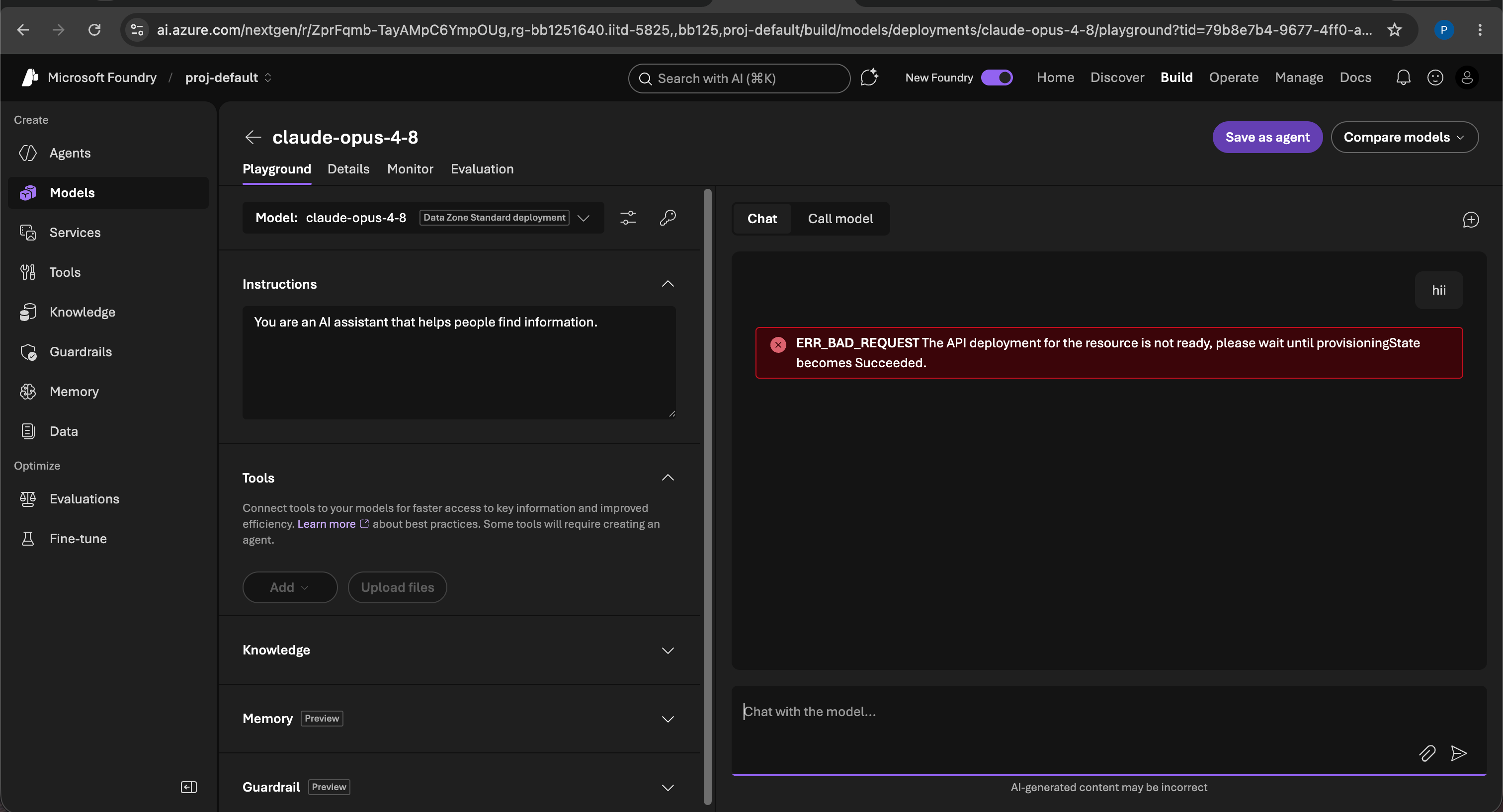The image size is (1503, 812).
Task: Open the proj-default project switcher
Action: (228, 78)
